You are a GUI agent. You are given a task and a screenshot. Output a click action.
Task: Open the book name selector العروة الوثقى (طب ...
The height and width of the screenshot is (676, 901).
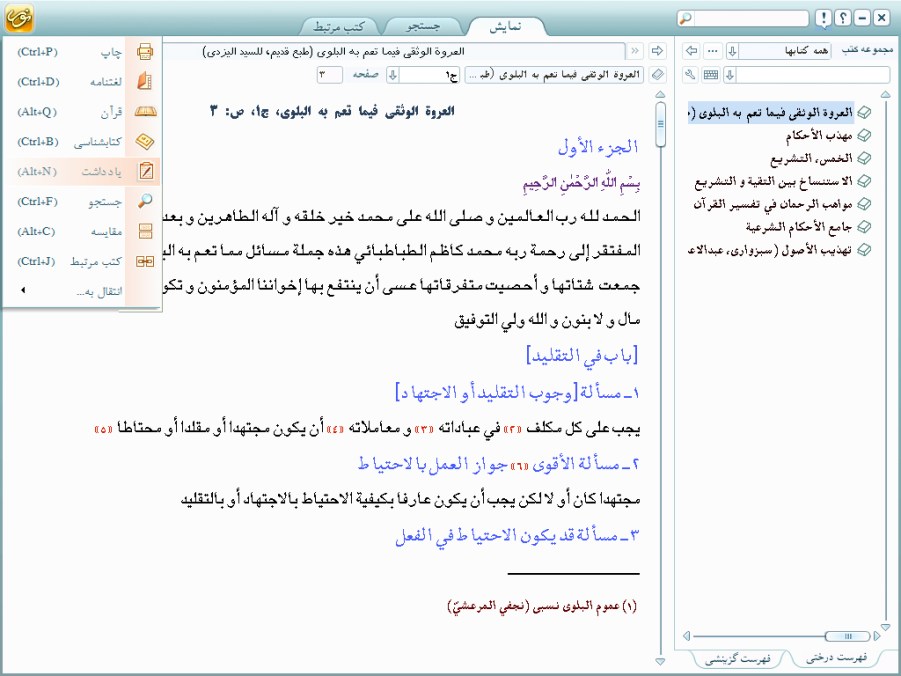coord(554,75)
